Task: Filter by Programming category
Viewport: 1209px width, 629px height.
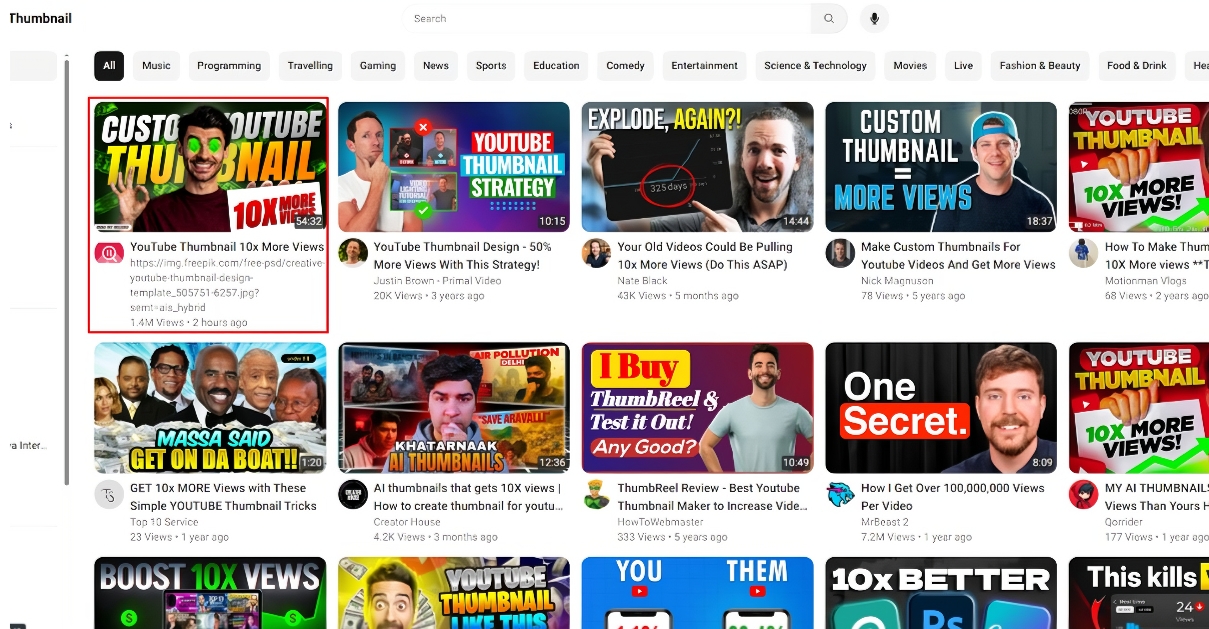Action: (229, 66)
